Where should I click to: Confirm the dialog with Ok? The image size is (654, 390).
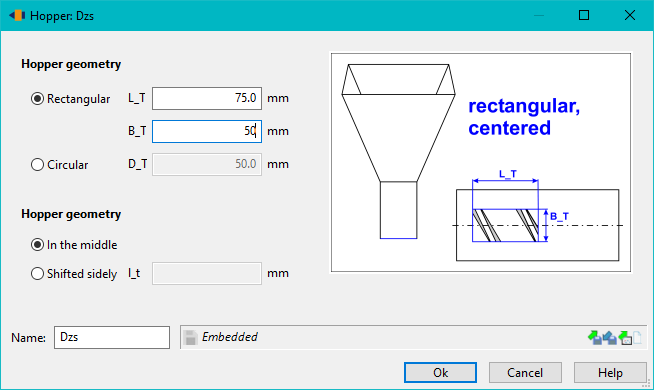(x=440, y=372)
